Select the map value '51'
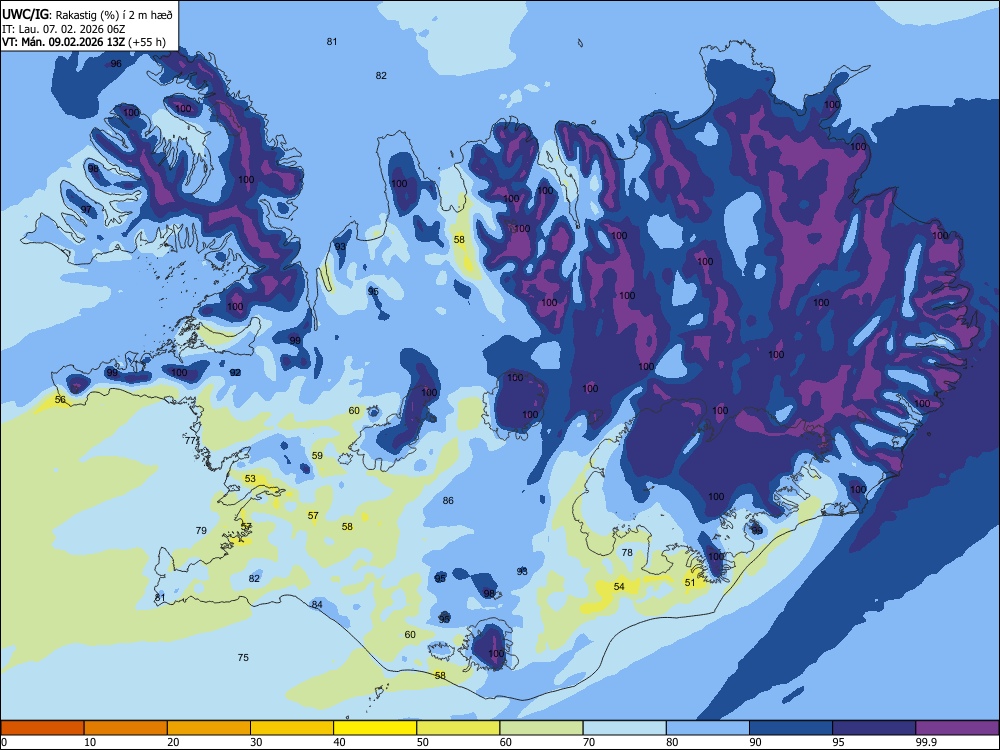The width and height of the screenshot is (1000, 750). [x=690, y=582]
